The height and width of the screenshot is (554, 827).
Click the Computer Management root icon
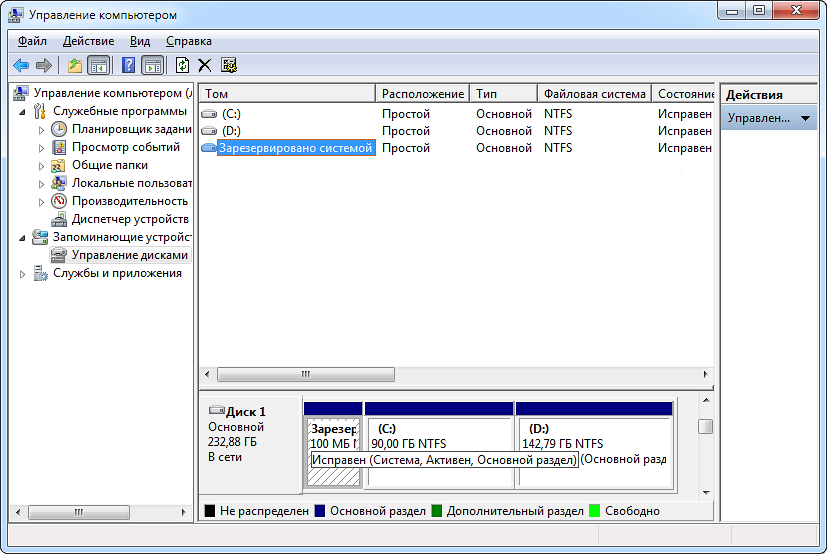[x=21, y=93]
